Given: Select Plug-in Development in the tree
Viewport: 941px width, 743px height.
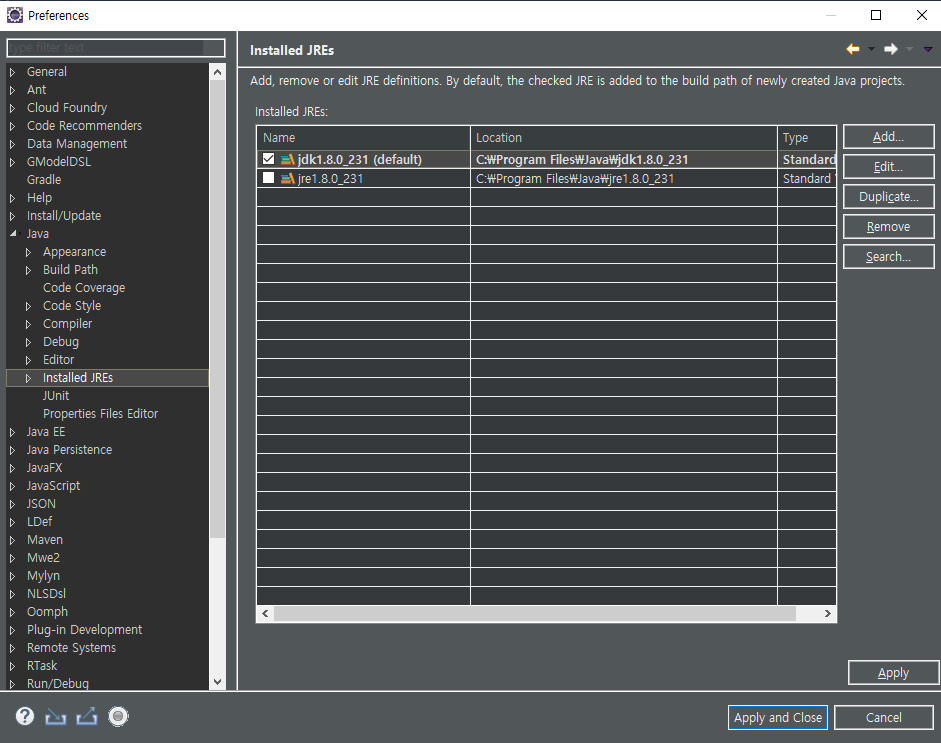Looking at the screenshot, I should (84, 630).
